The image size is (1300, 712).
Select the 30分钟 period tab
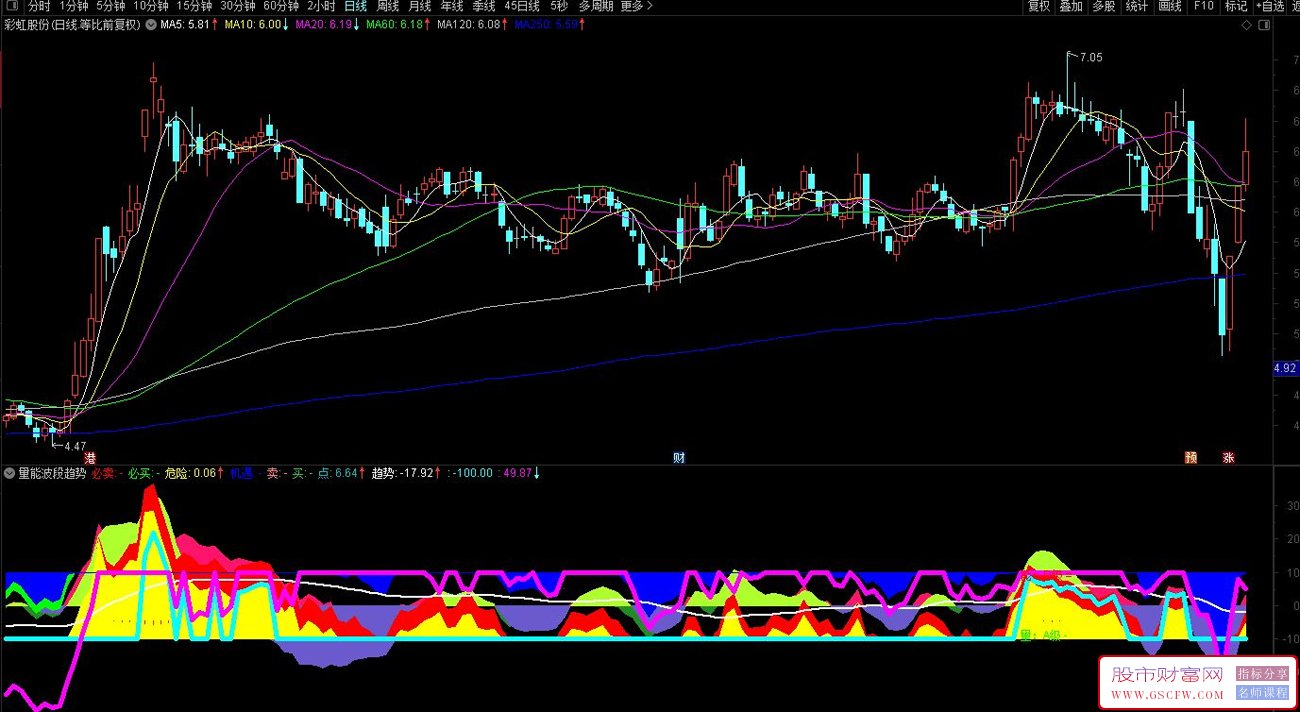point(238,6)
